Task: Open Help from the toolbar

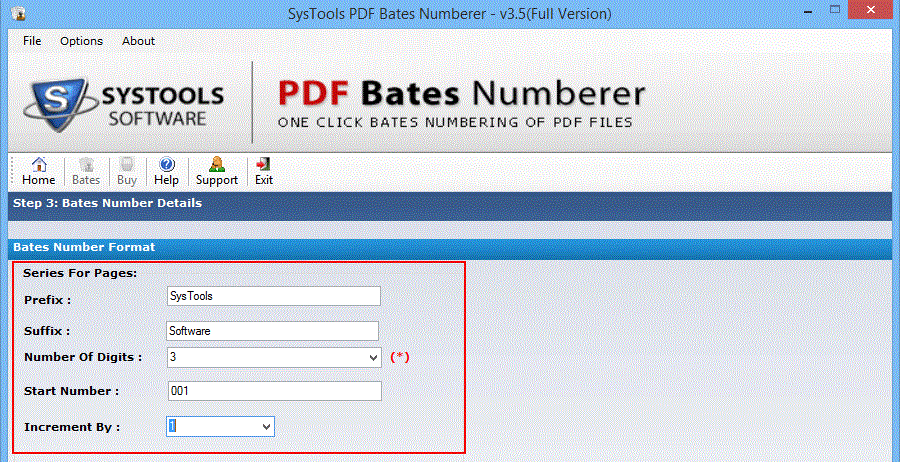Action: click(166, 172)
